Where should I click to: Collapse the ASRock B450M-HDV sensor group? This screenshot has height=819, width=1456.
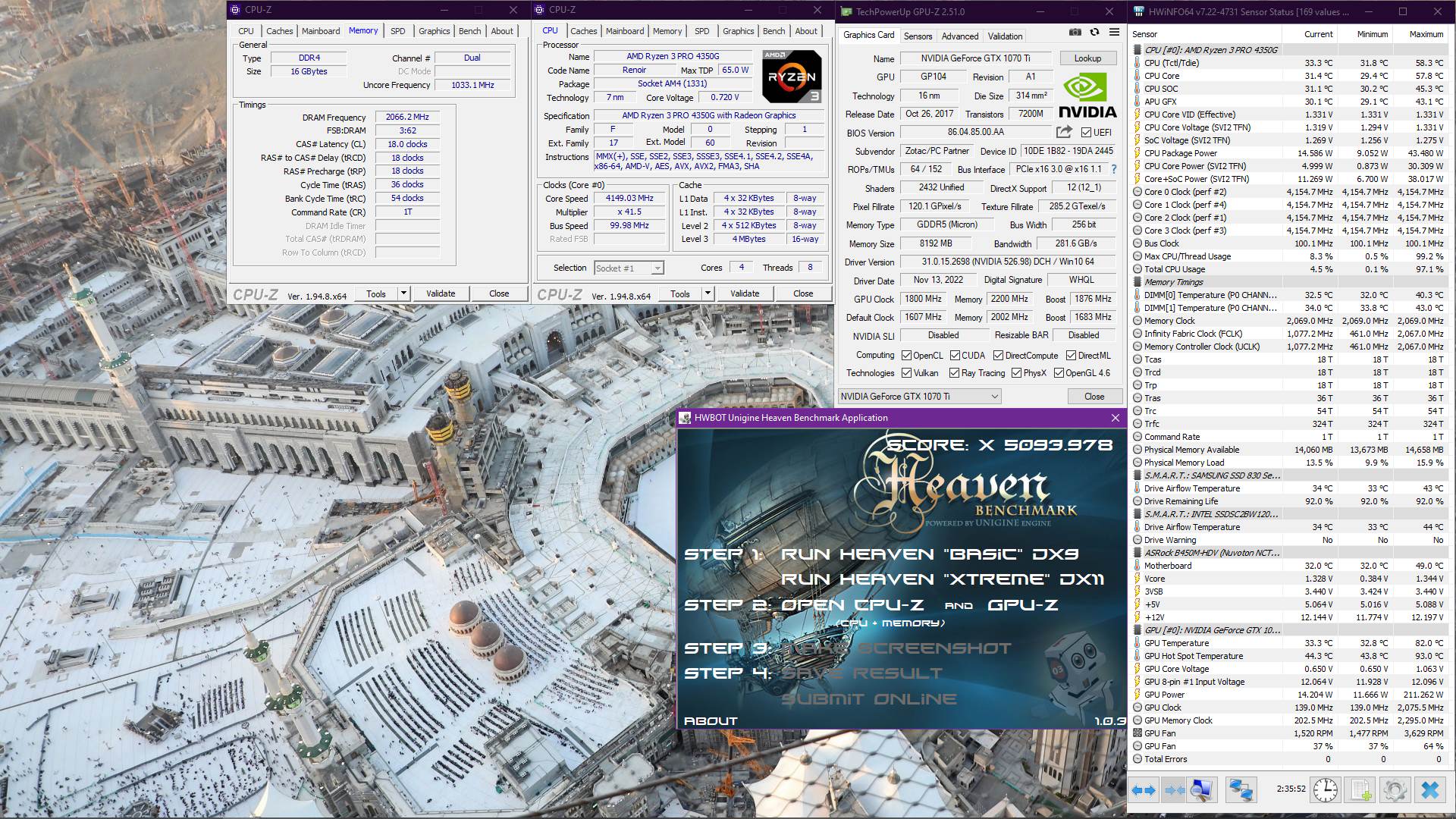click(1137, 553)
